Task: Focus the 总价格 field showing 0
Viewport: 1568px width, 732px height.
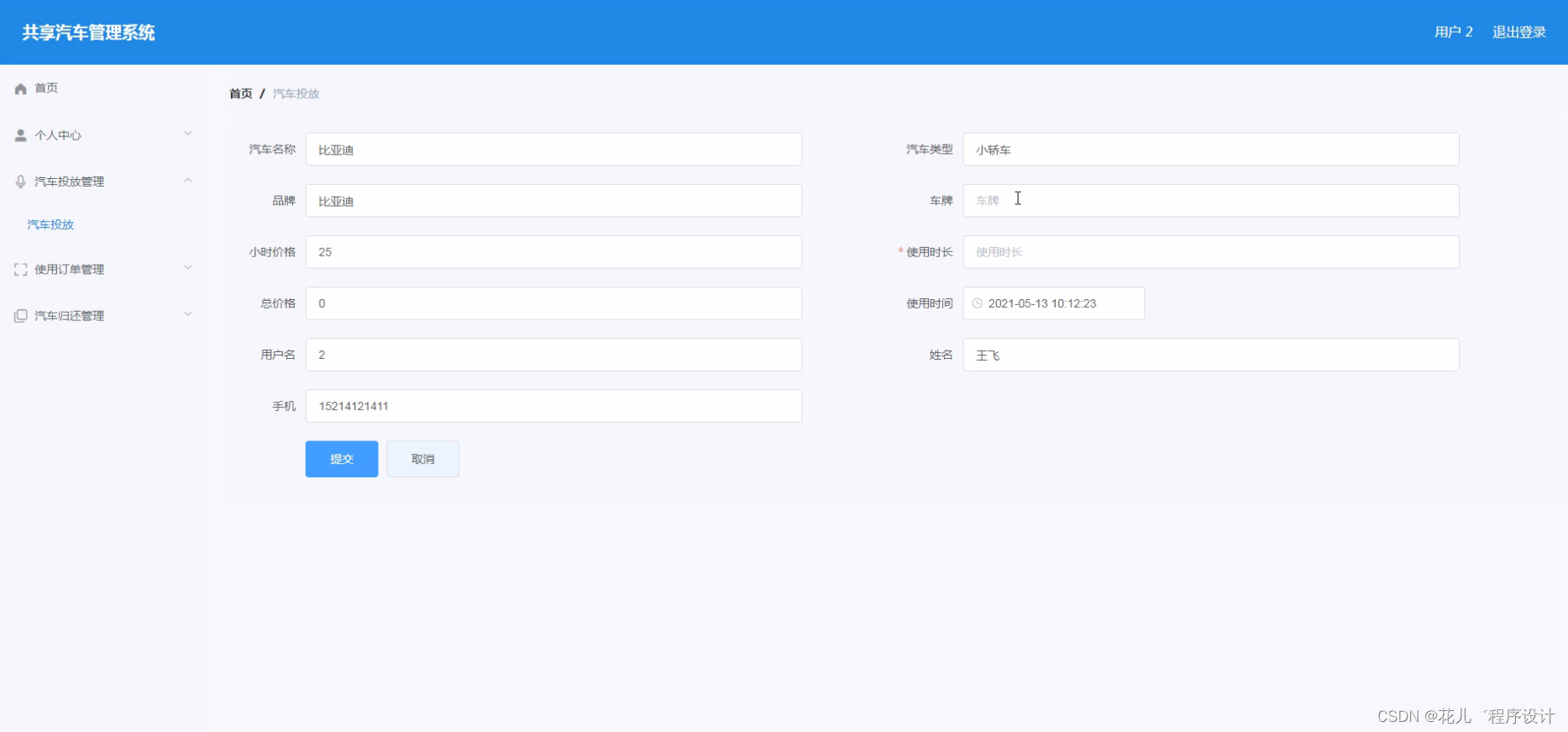Action: pyautogui.click(x=553, y=303)
